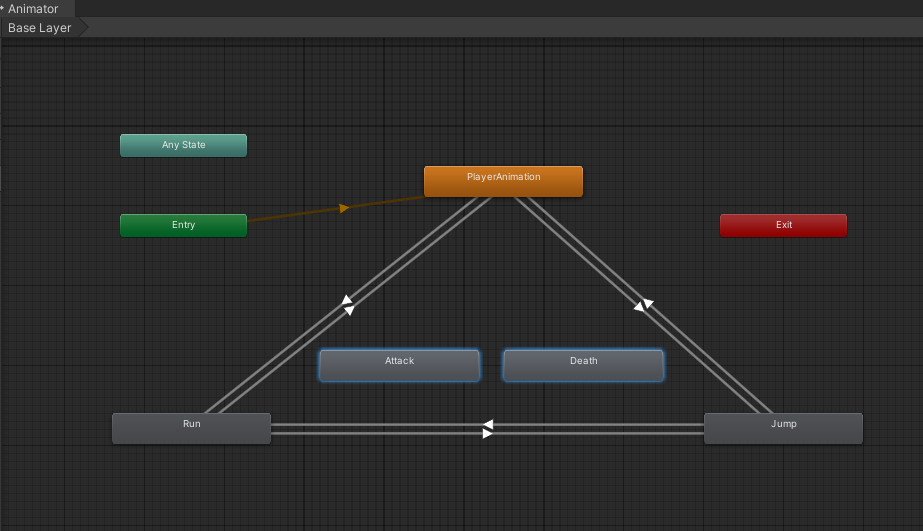This screenshot has height=531, width=923.
Task: Click the upper arrowhead between PlayerAnimation and Jump
Action: 648,303
